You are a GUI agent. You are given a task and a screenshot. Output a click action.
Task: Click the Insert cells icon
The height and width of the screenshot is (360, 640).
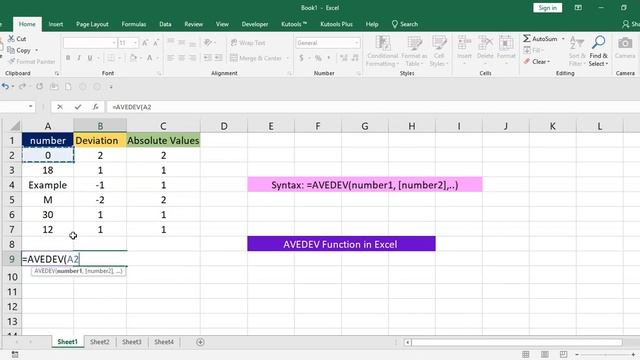coord(464,43)
